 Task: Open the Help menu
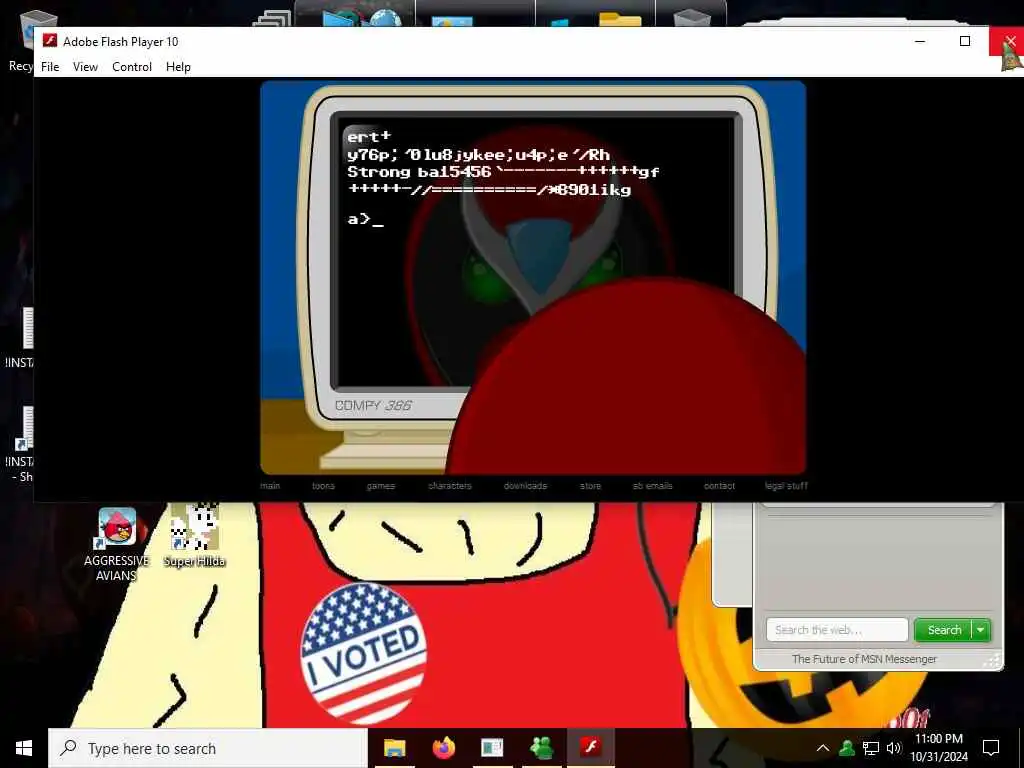[178, 67]
